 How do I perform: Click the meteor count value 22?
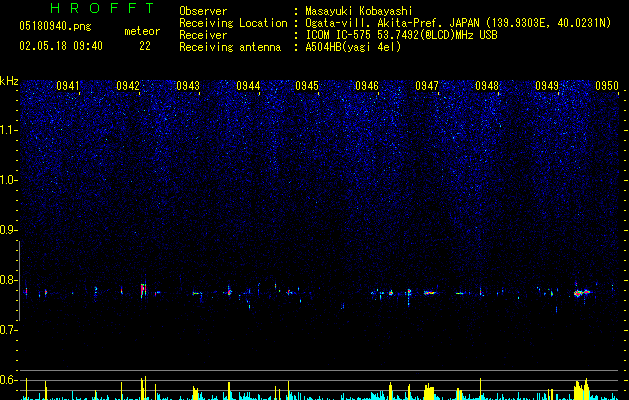tap(145, 46)
